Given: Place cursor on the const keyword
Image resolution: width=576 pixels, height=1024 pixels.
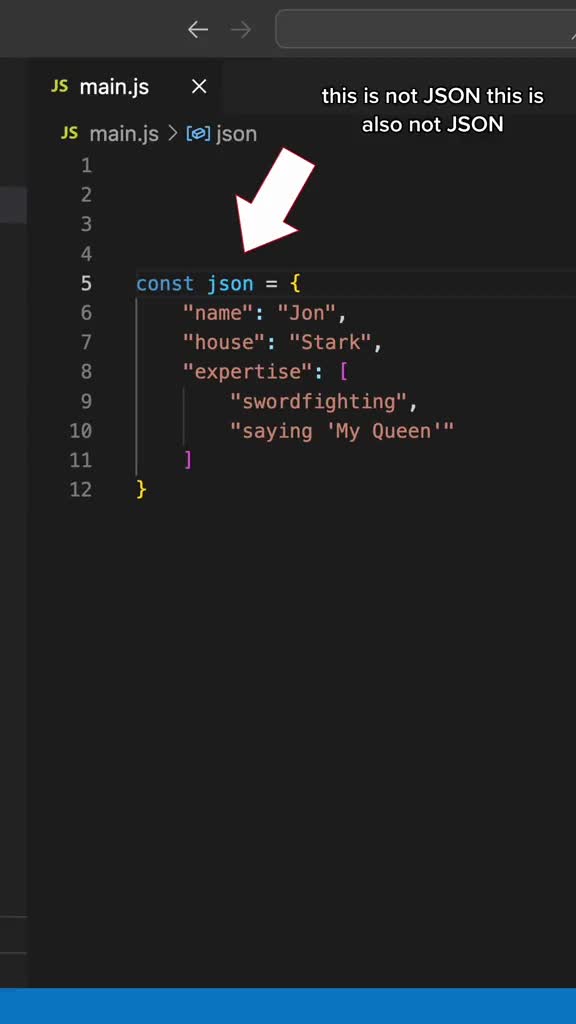Looking at the screenshot, I should [x=165, y=284].
